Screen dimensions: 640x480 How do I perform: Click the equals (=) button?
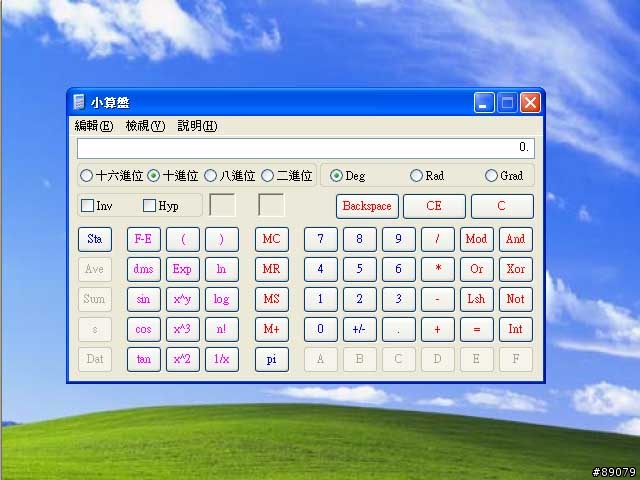tap(477, 329)
